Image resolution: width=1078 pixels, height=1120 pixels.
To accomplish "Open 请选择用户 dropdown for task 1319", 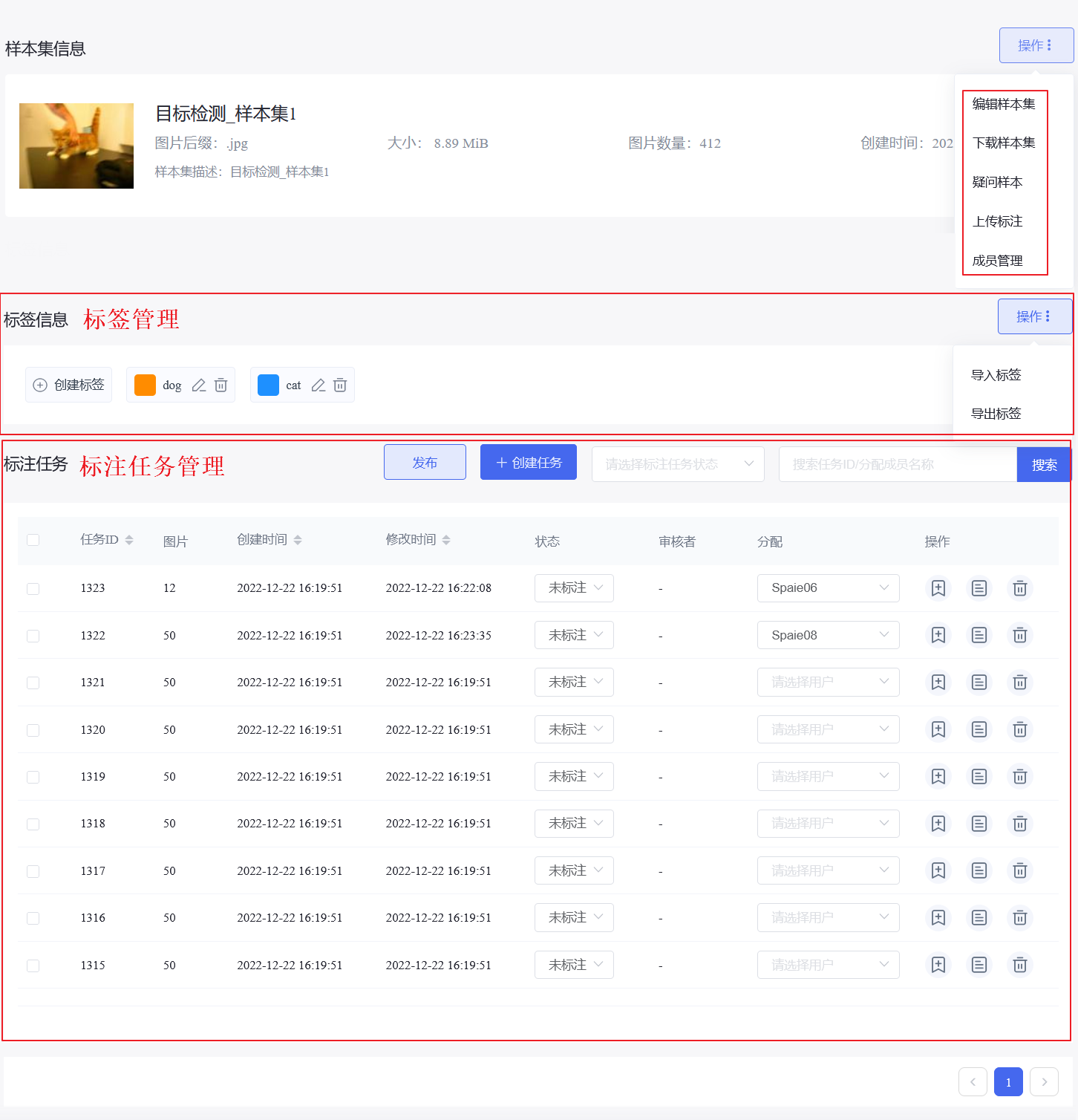I will click(x=829, y=776).
